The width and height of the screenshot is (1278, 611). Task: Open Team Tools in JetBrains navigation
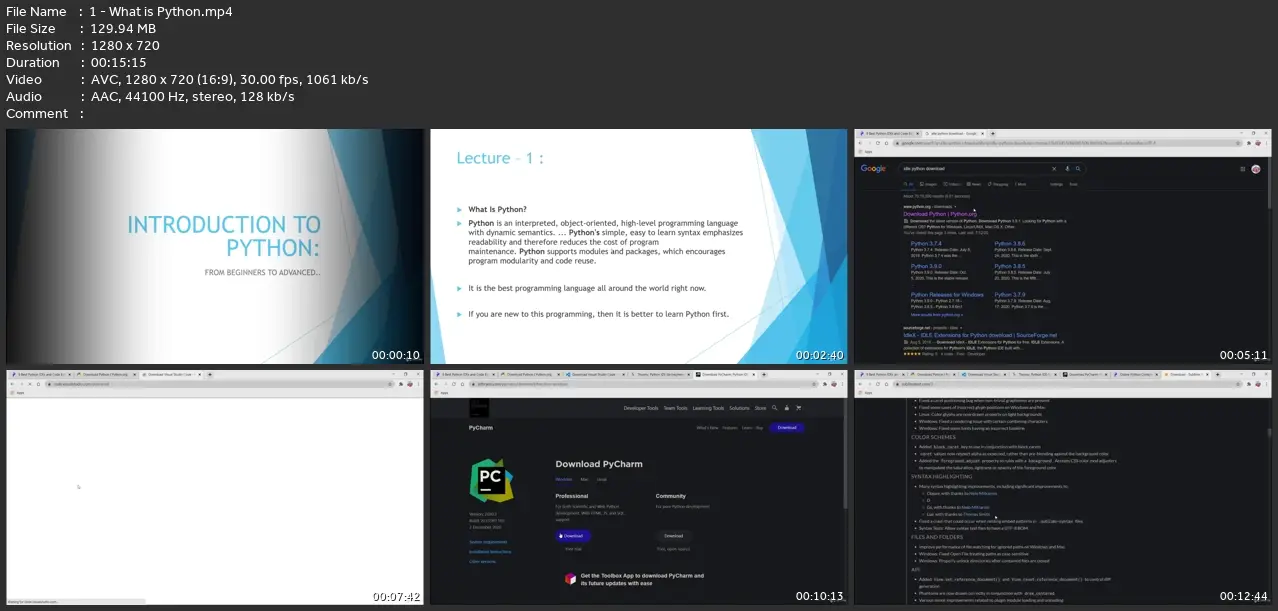pos(675,408)
